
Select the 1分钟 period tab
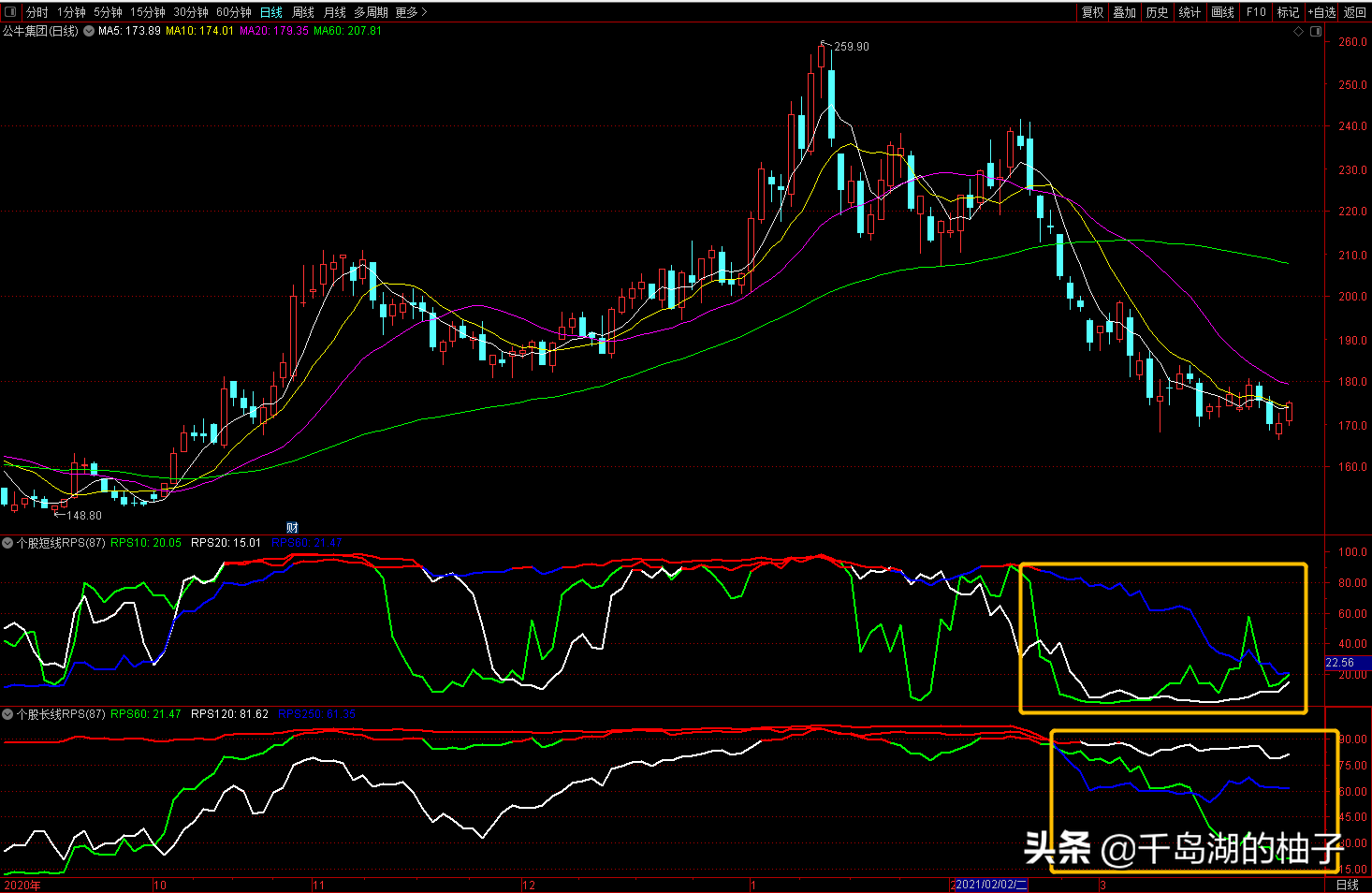tap(71, 12)
